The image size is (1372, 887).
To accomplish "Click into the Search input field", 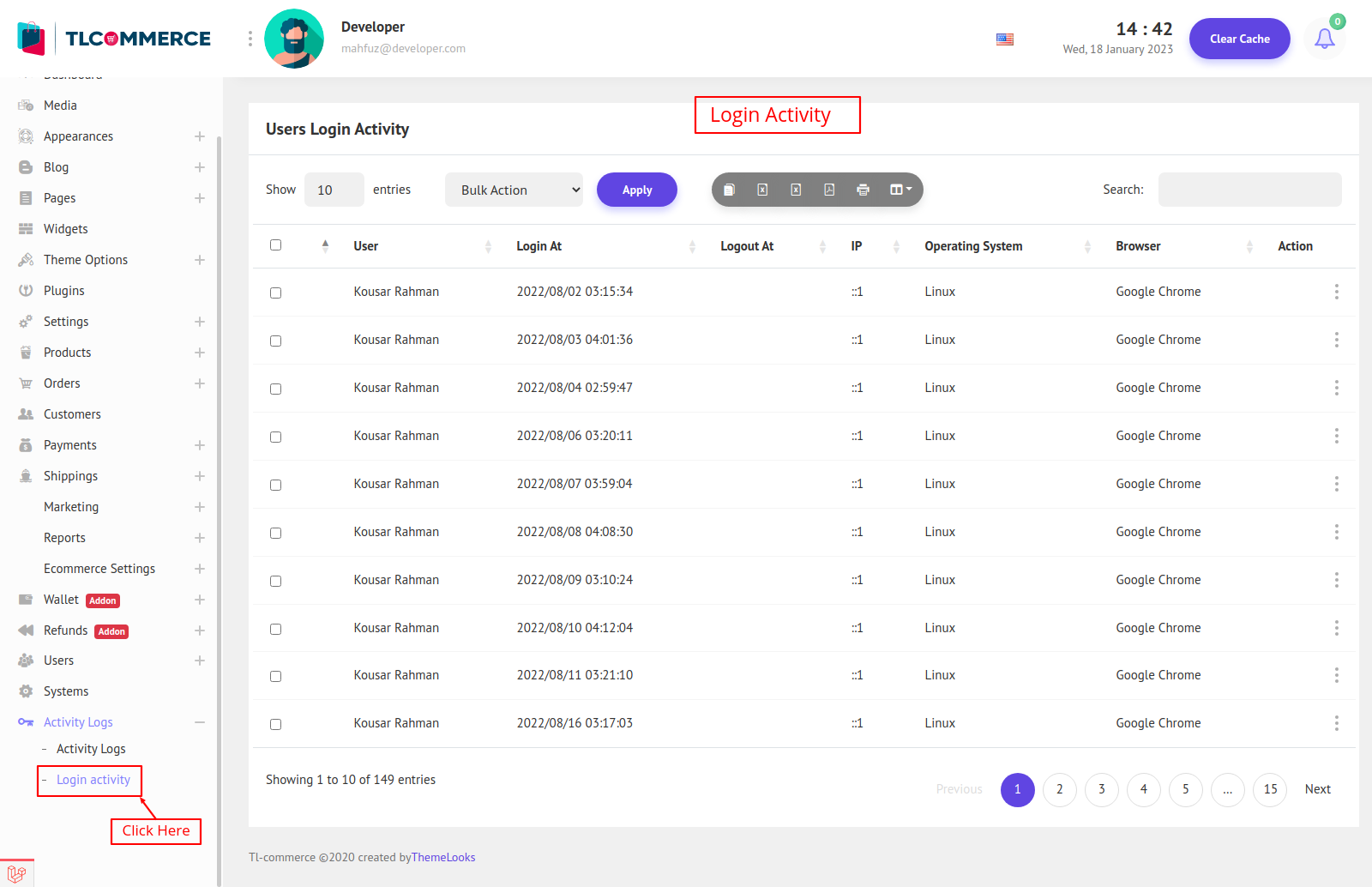I will (1249, 190).
